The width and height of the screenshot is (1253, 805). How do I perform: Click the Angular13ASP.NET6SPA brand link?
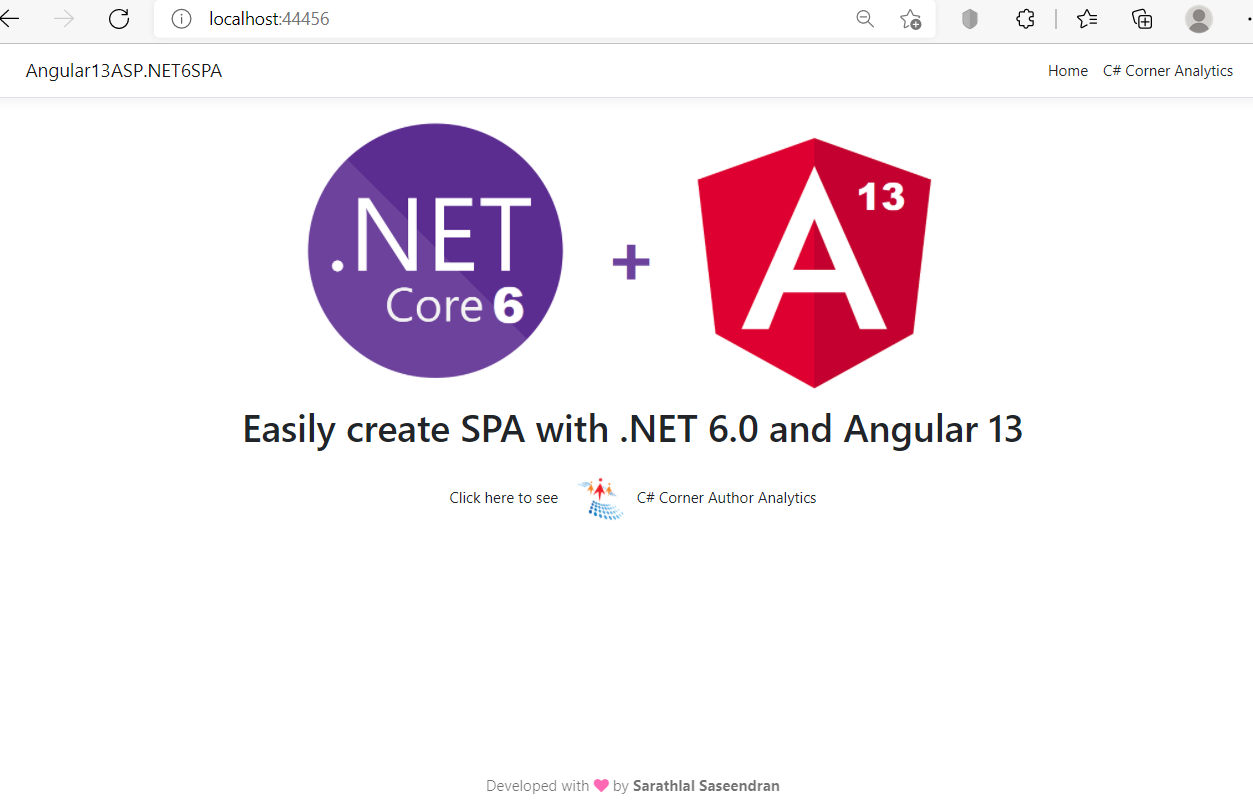click(x=123, y=70)
